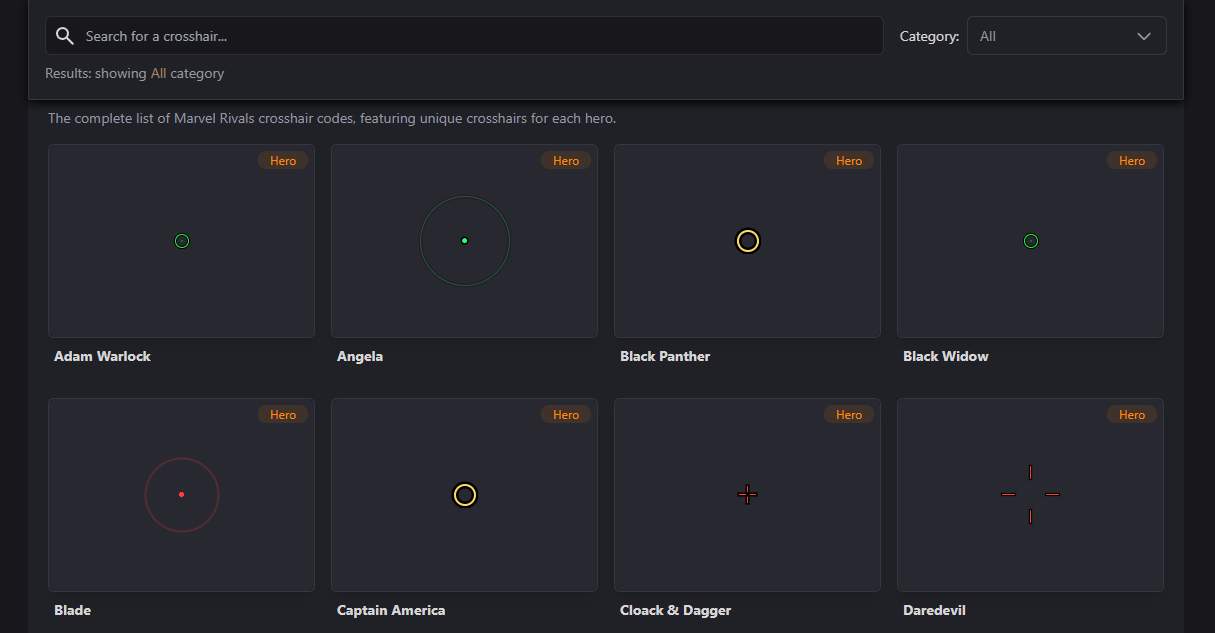Image resolution: width=1215 pixels, height=633 pixels.
Task: Click the Daredevil name label
Action: pyautogui.click(x=934, y=610)
